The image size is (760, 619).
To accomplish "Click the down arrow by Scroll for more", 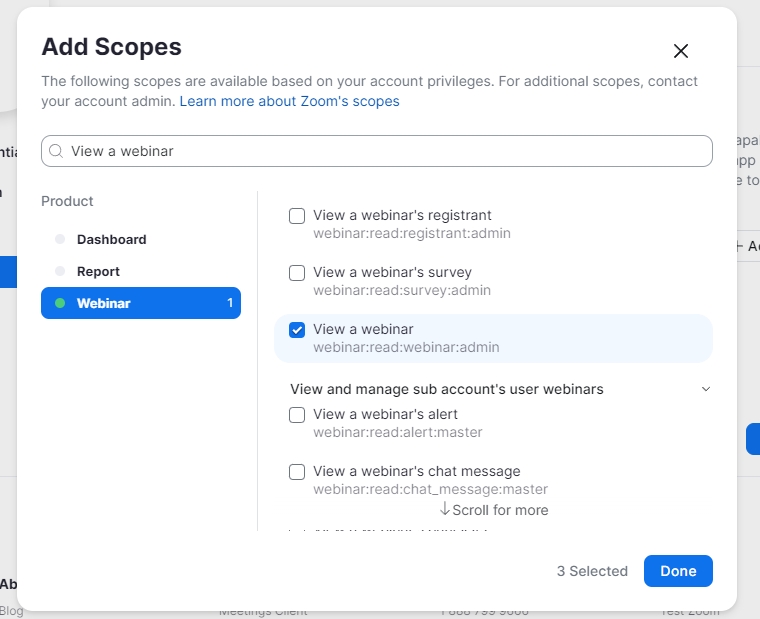I will click(x=445, y=509).
